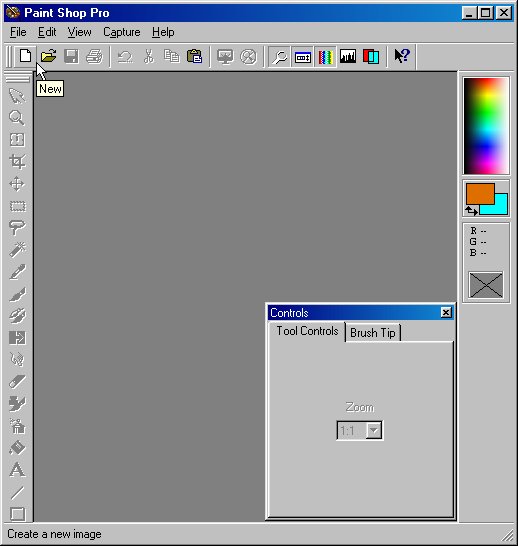Click the crossed-out current color preview box
The image size is (518, 546).
tap(486, 285)
